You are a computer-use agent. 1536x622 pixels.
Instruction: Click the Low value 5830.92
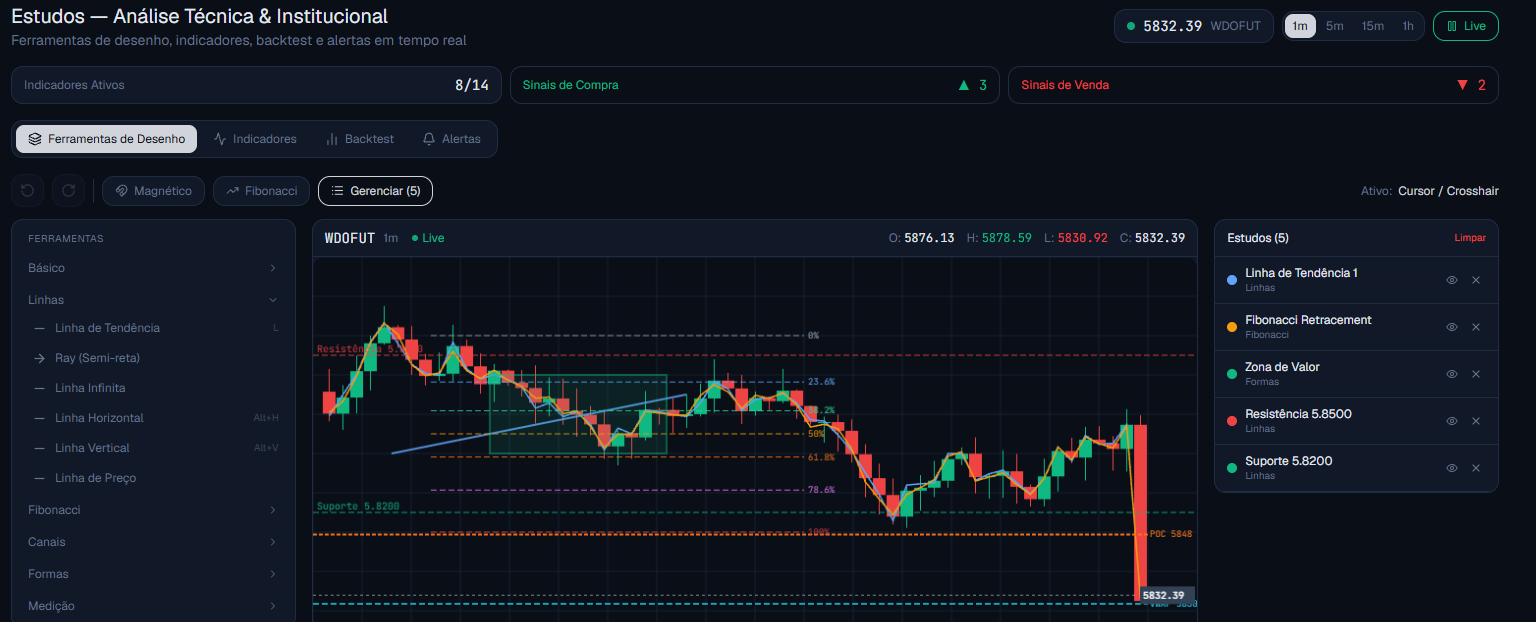coord(1082,238)
